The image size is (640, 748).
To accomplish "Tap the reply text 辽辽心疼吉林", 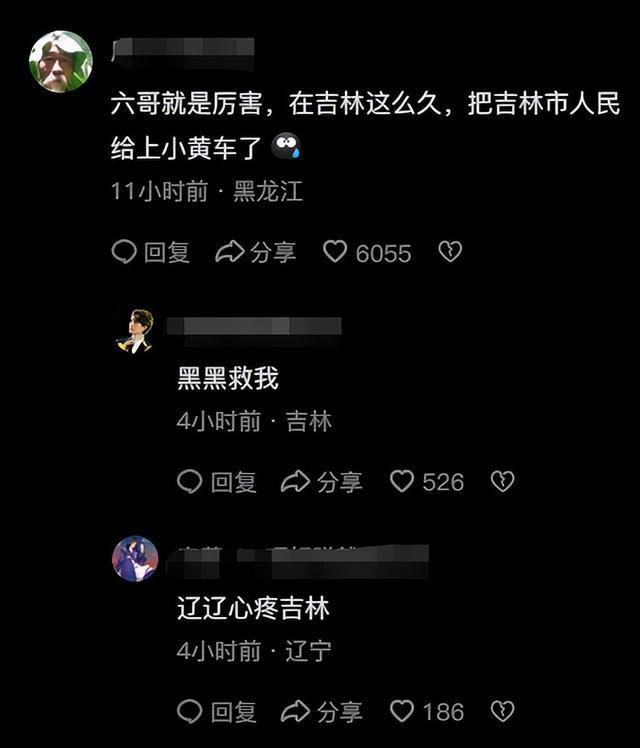I will click(x=253, y=608).
